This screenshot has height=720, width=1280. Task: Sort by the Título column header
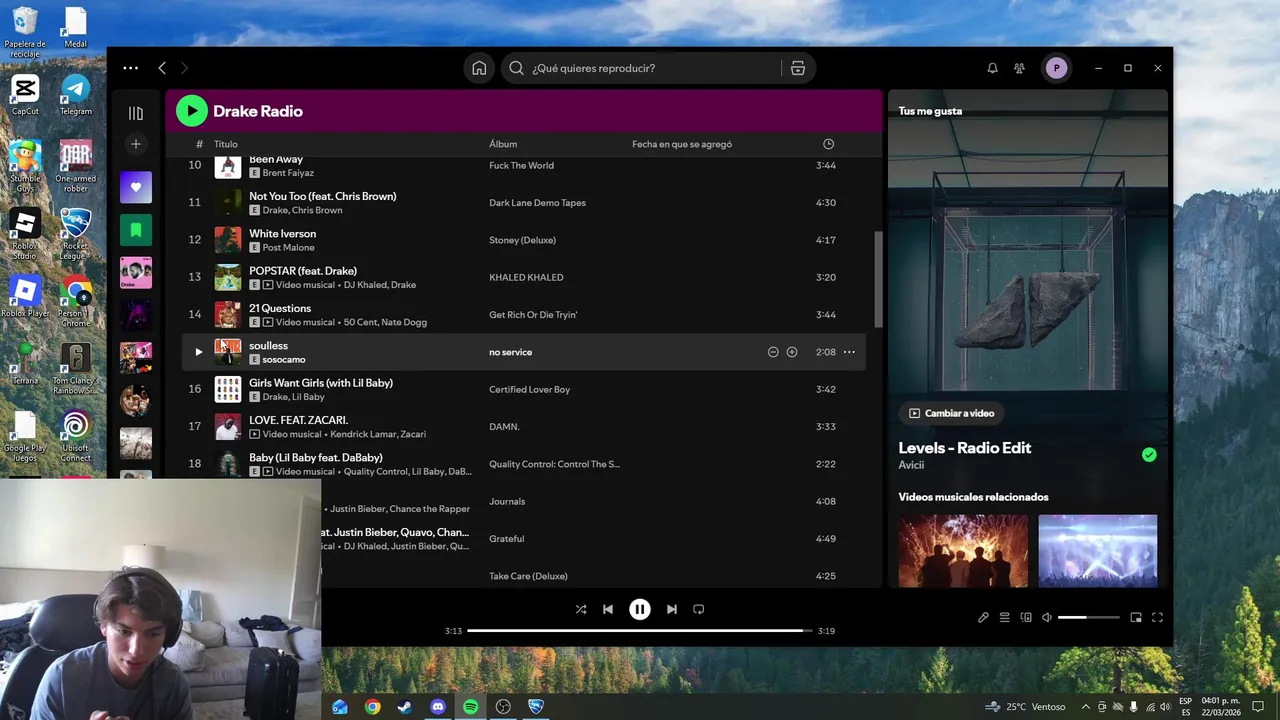tap(225, 144)
